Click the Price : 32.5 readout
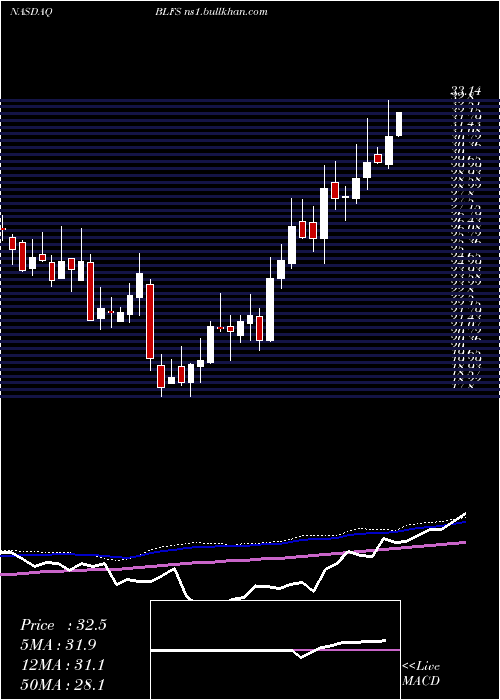500x700 pixels. tap(63, 625)
